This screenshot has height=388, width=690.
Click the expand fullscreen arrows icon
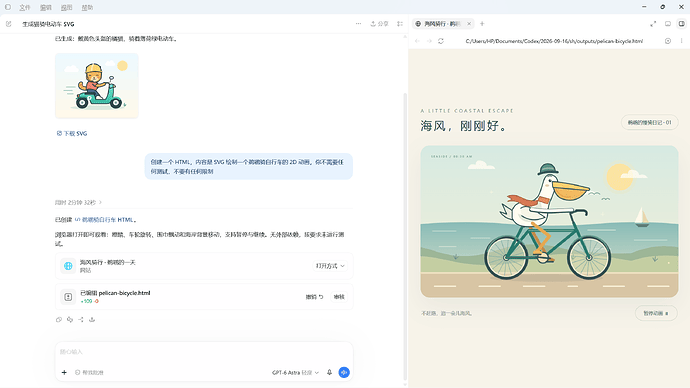(653, 24)
